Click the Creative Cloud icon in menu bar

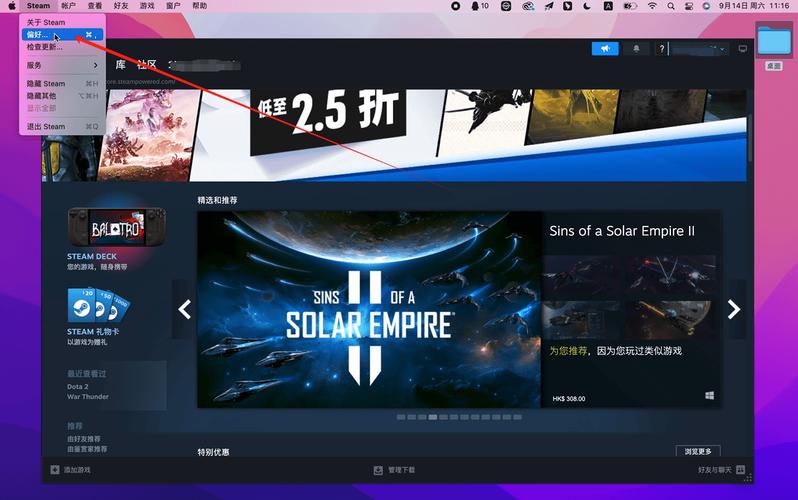pyautogui.click(x=528, y=6)
